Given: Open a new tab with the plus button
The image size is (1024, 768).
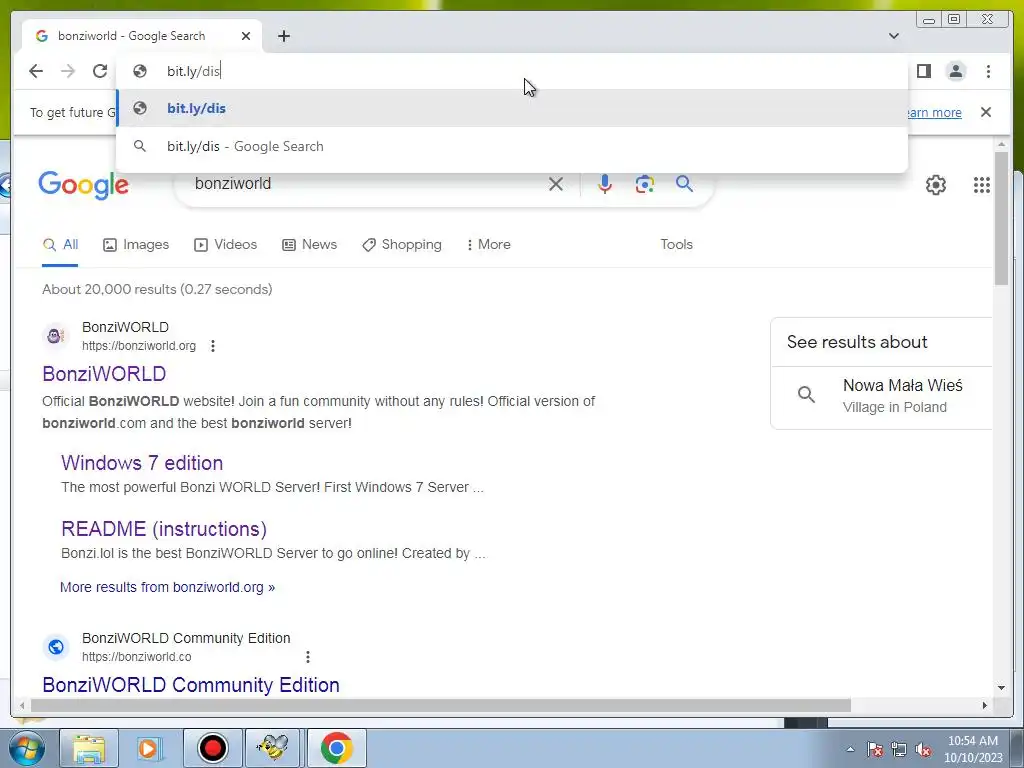Looking at the screenshot, I should [x=283, y=36].
